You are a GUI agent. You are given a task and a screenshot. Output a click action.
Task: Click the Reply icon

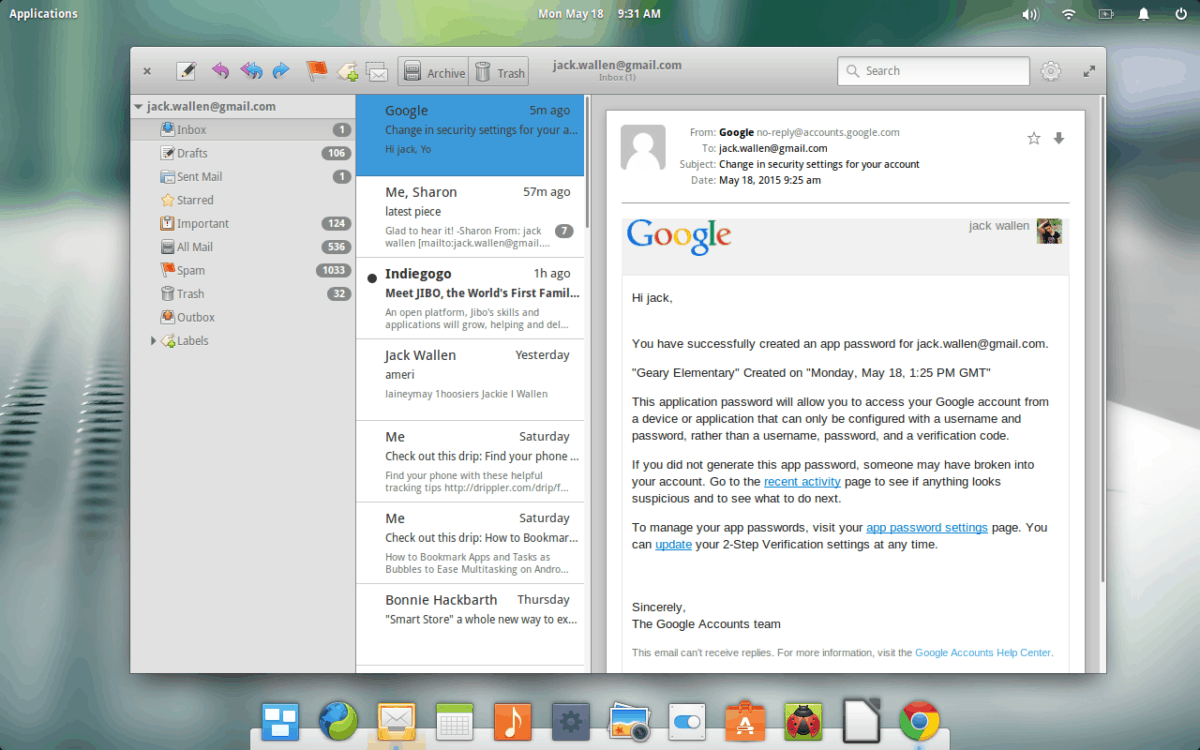tap(219, 71)
